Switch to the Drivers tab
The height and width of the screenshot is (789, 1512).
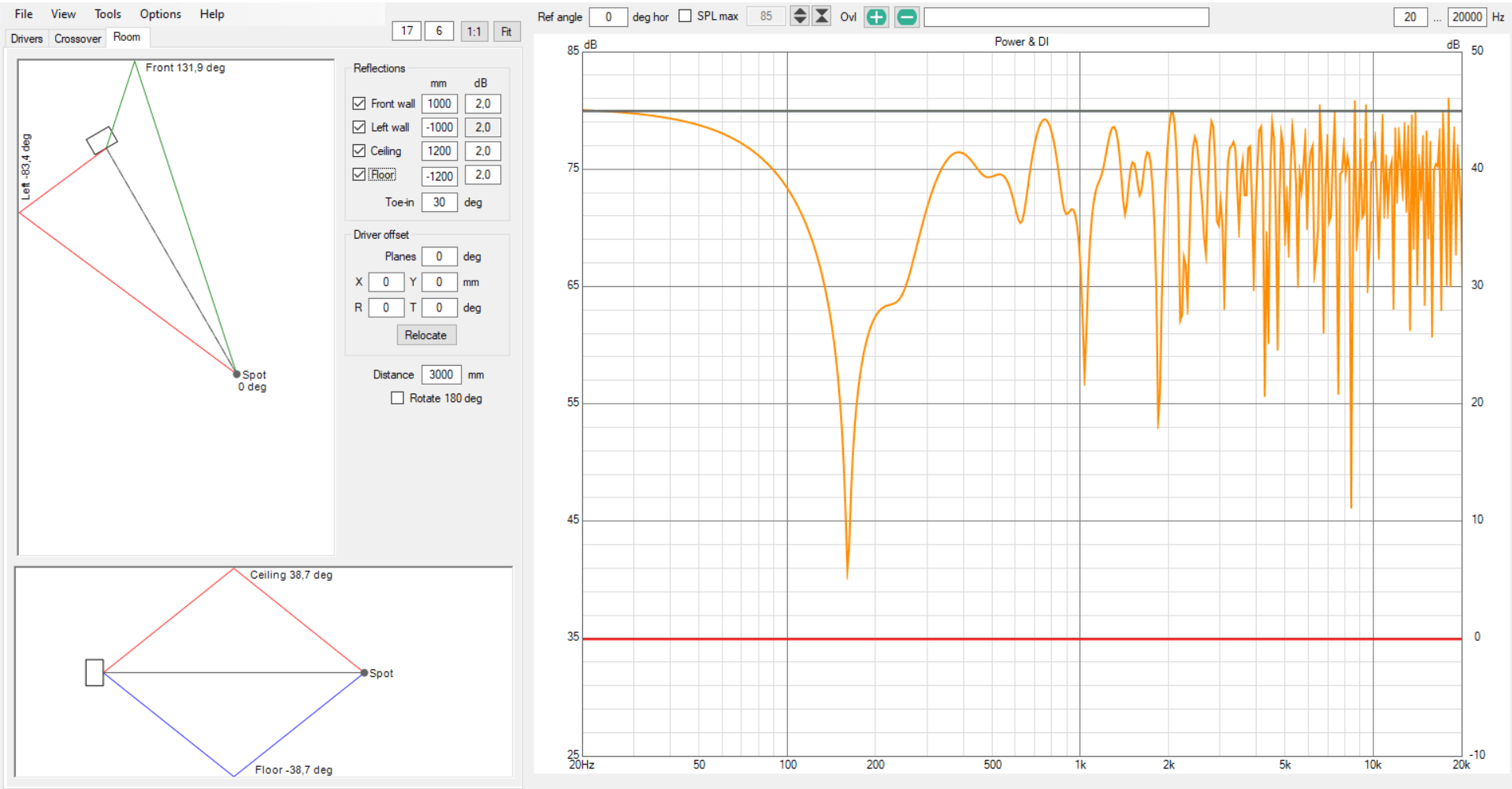point(26,39)
